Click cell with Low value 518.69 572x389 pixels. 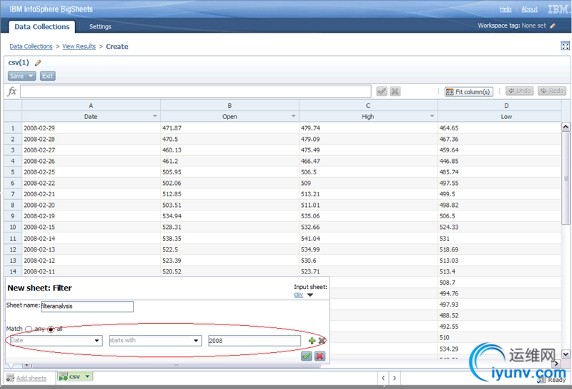(x=499, y=250)
